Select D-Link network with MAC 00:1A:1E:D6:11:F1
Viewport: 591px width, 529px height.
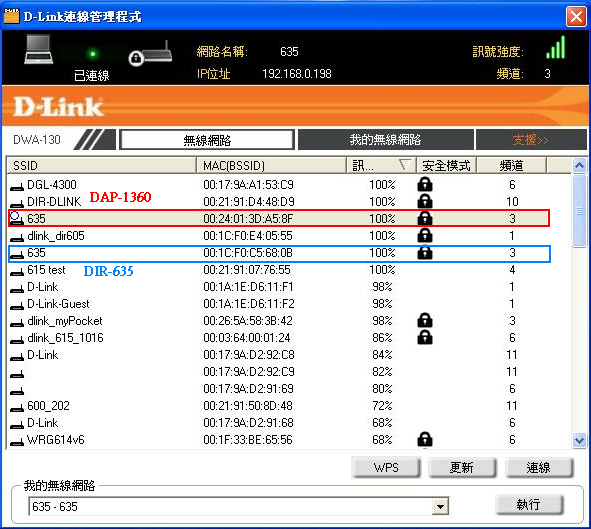point(279,287)
